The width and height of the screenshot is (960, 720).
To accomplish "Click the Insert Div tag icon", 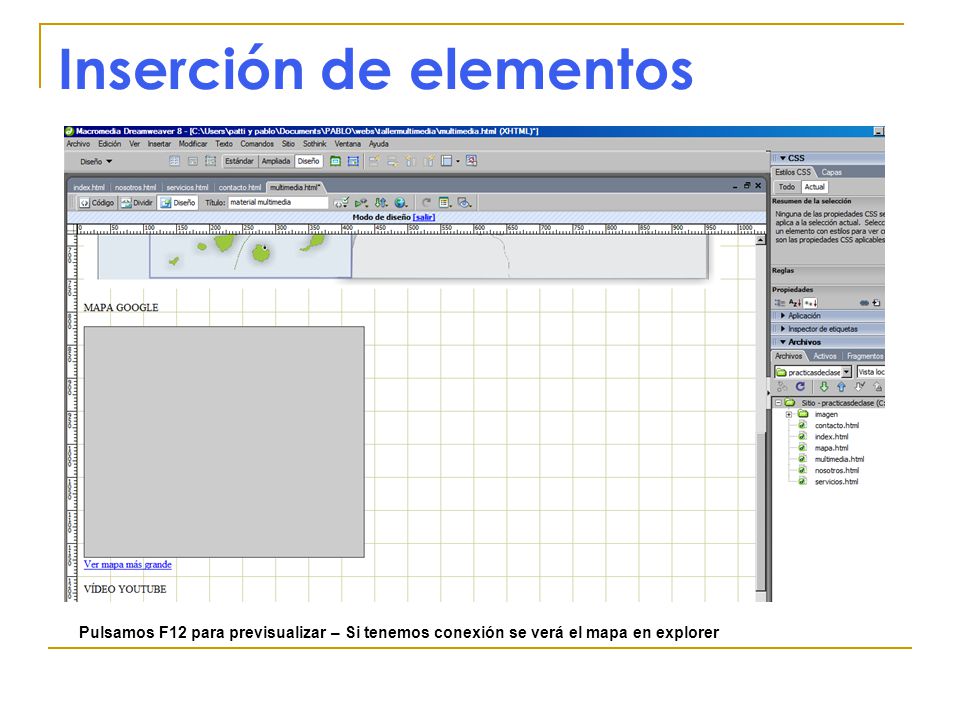I will click(x=192, y=161).
